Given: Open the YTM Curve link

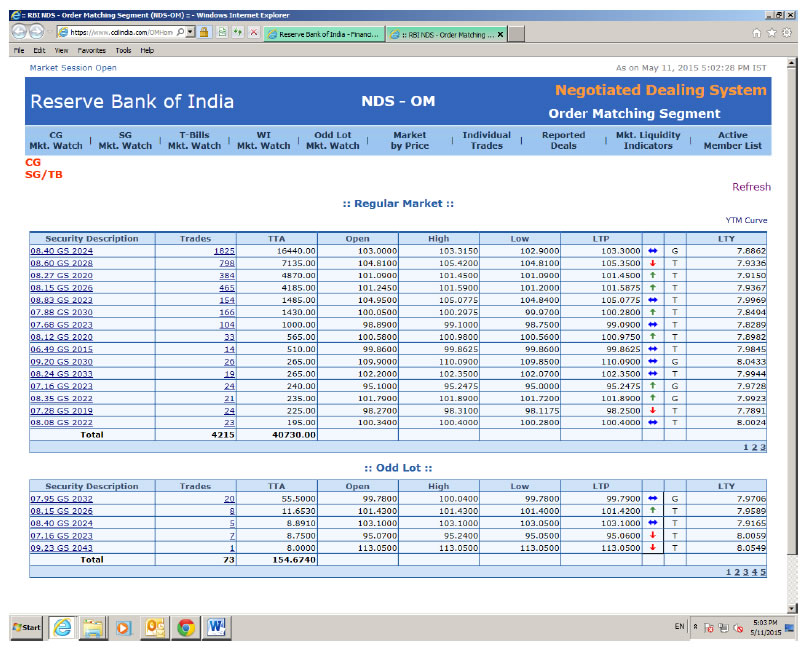Looking at the screenshot, I should pos(746,220).
